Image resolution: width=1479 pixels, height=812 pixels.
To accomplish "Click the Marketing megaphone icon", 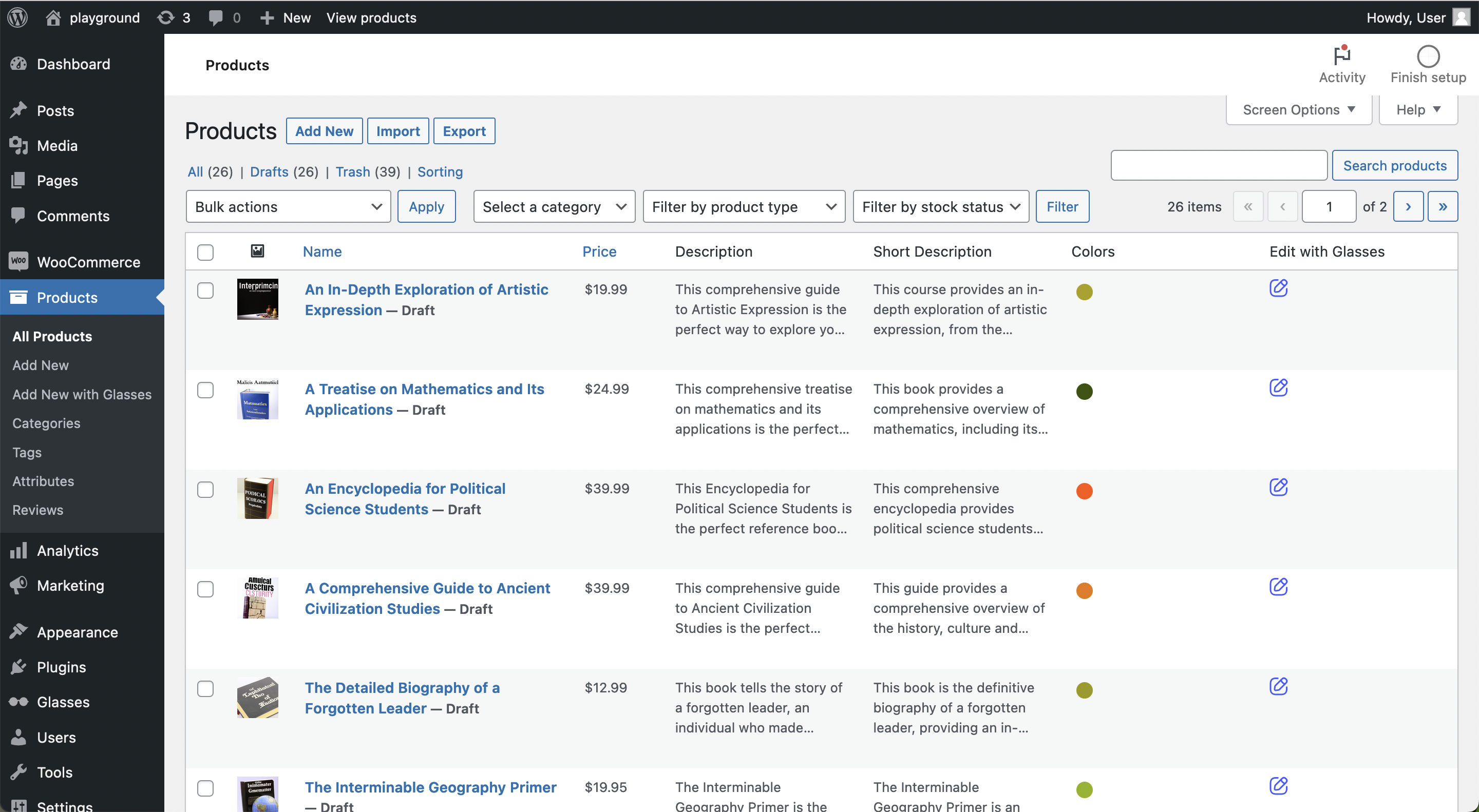I will [18, 585].
